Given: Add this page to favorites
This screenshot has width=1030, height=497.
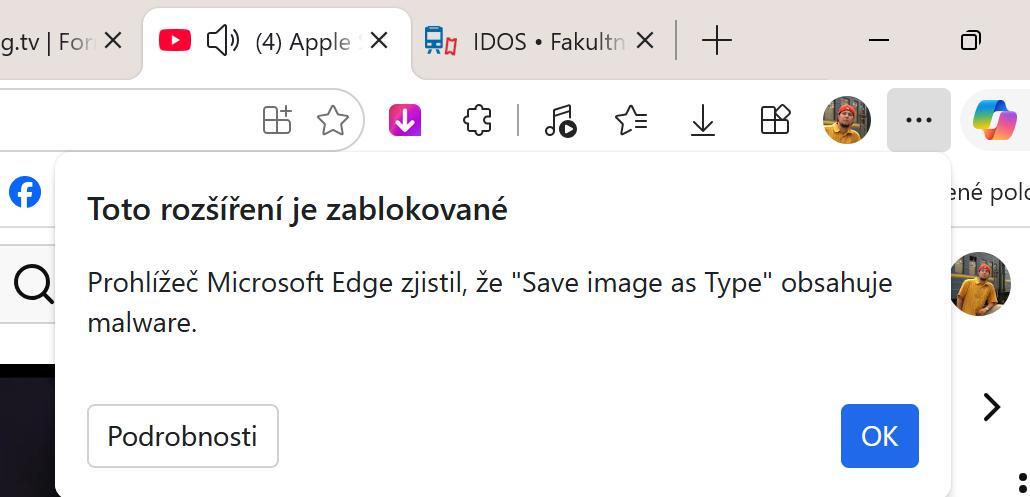Looking at the screenshot, I should 332,120.
